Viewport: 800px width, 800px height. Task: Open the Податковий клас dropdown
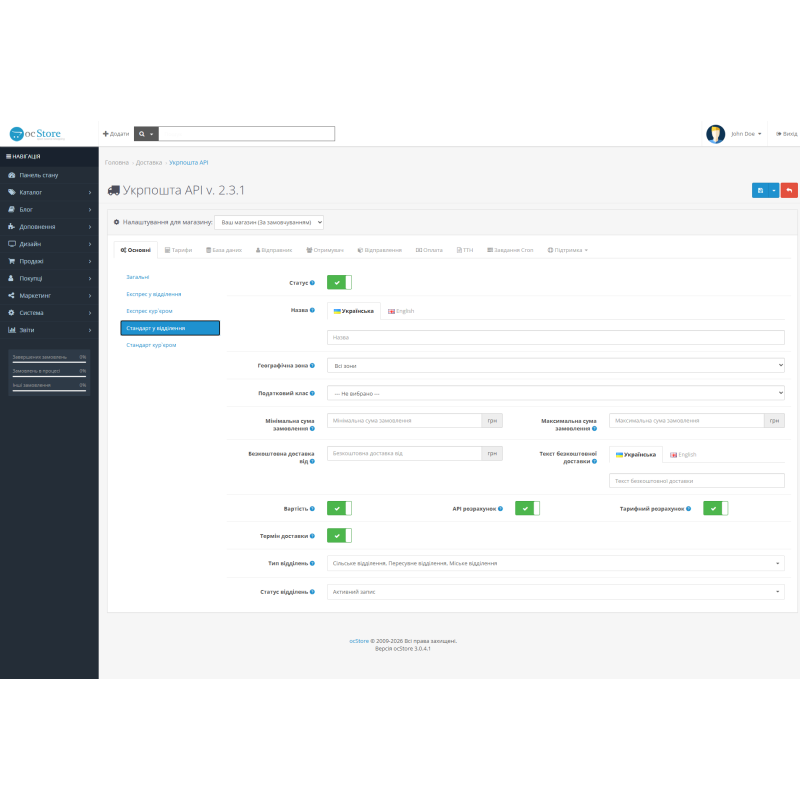pos(556,393)
